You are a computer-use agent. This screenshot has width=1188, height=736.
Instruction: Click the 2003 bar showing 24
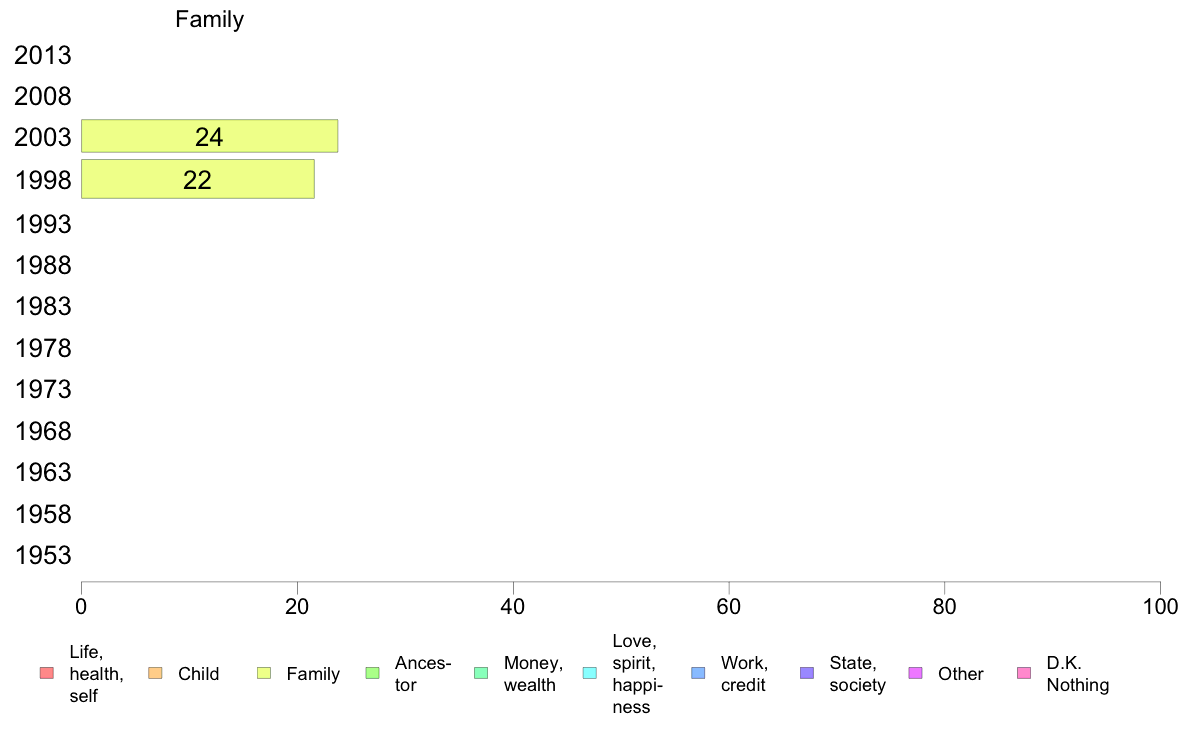(x=210, y=136)
